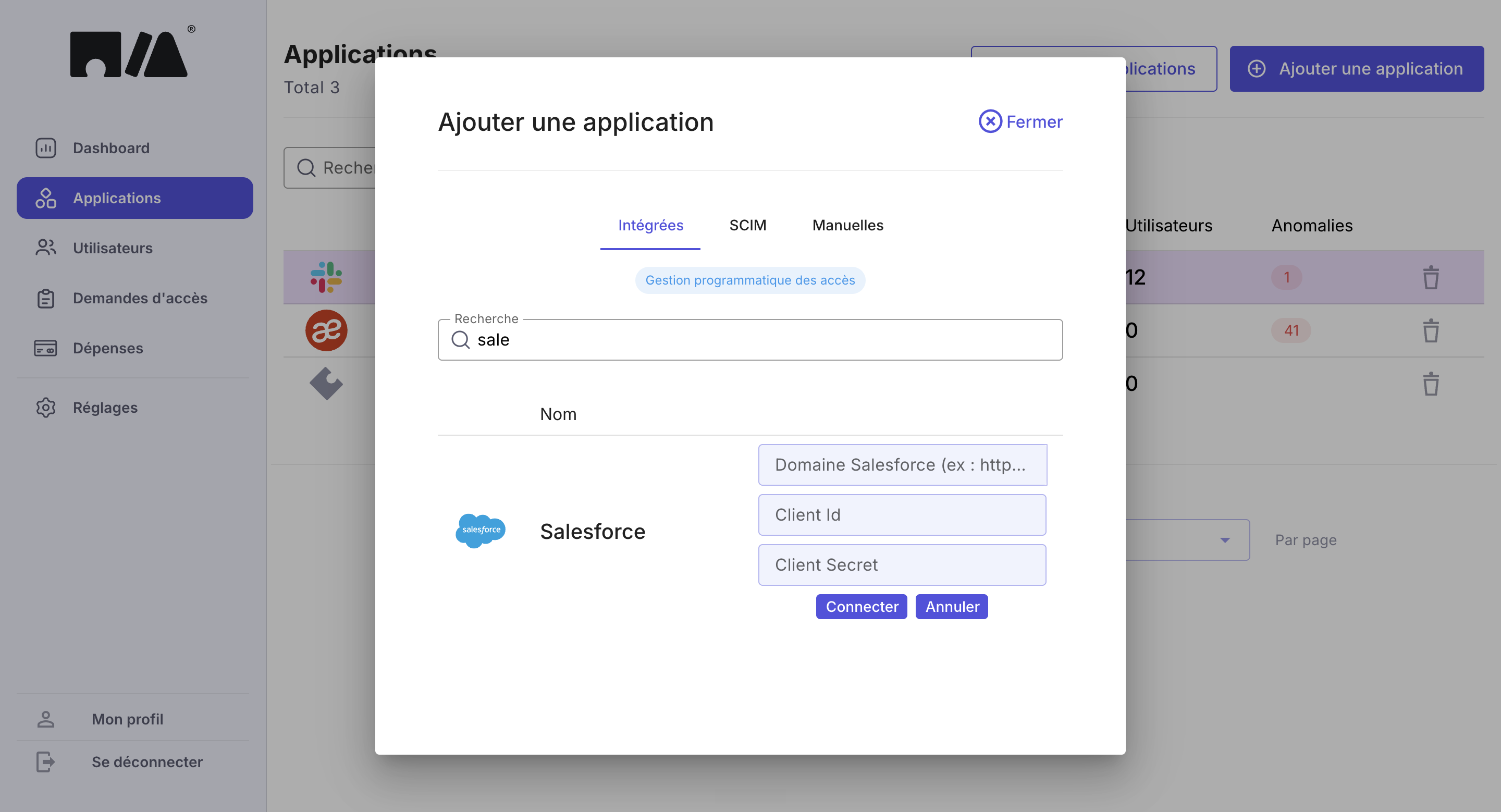Click the Client Secret field
This screenshot has width=1501, height=812.
902,565
